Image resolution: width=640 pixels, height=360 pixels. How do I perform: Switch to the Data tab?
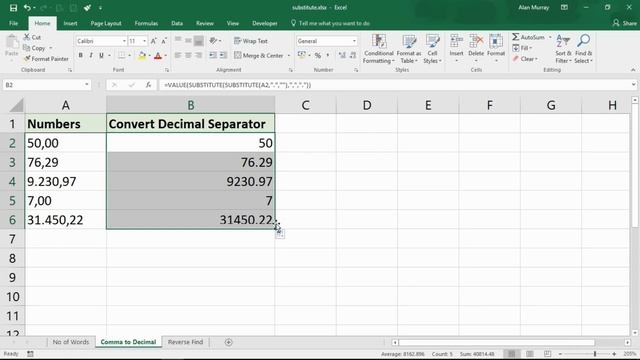tap(177, 23)
